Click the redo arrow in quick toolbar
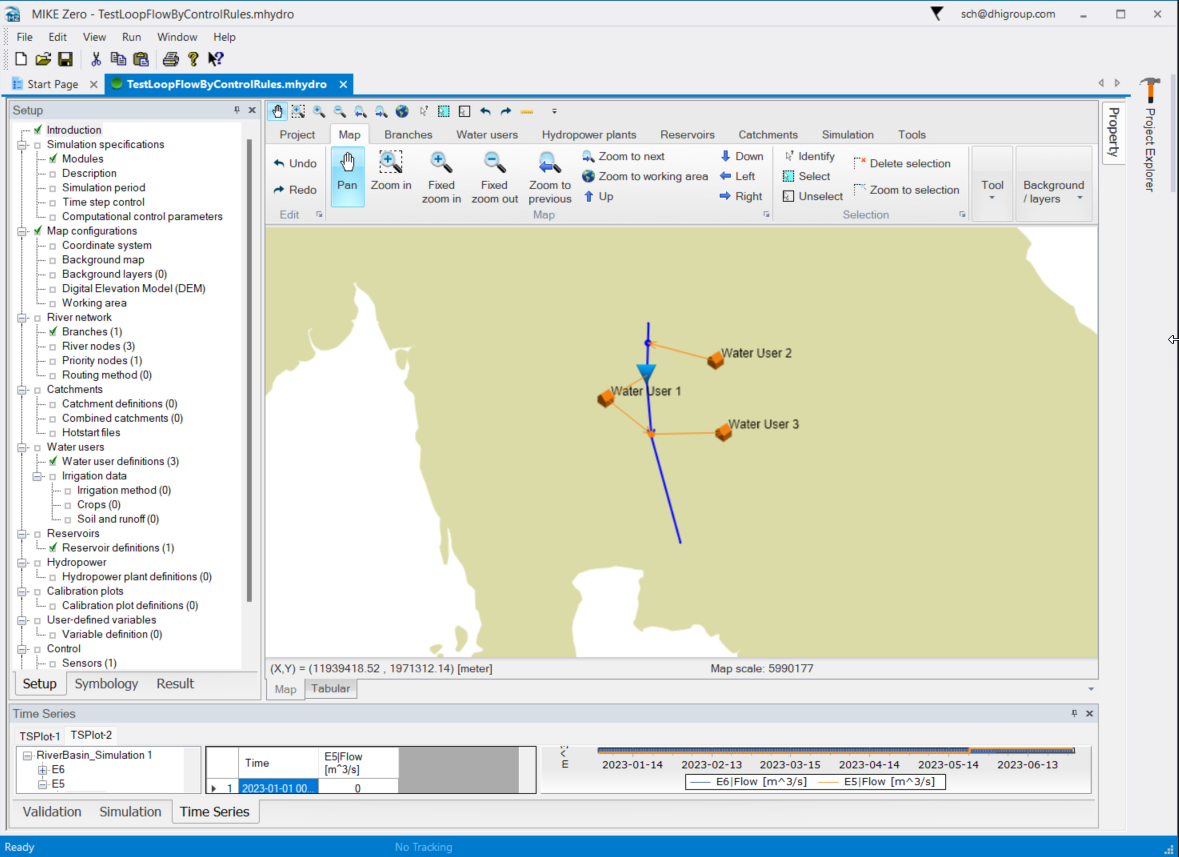Screen dimensions: 1179x857 506,111
